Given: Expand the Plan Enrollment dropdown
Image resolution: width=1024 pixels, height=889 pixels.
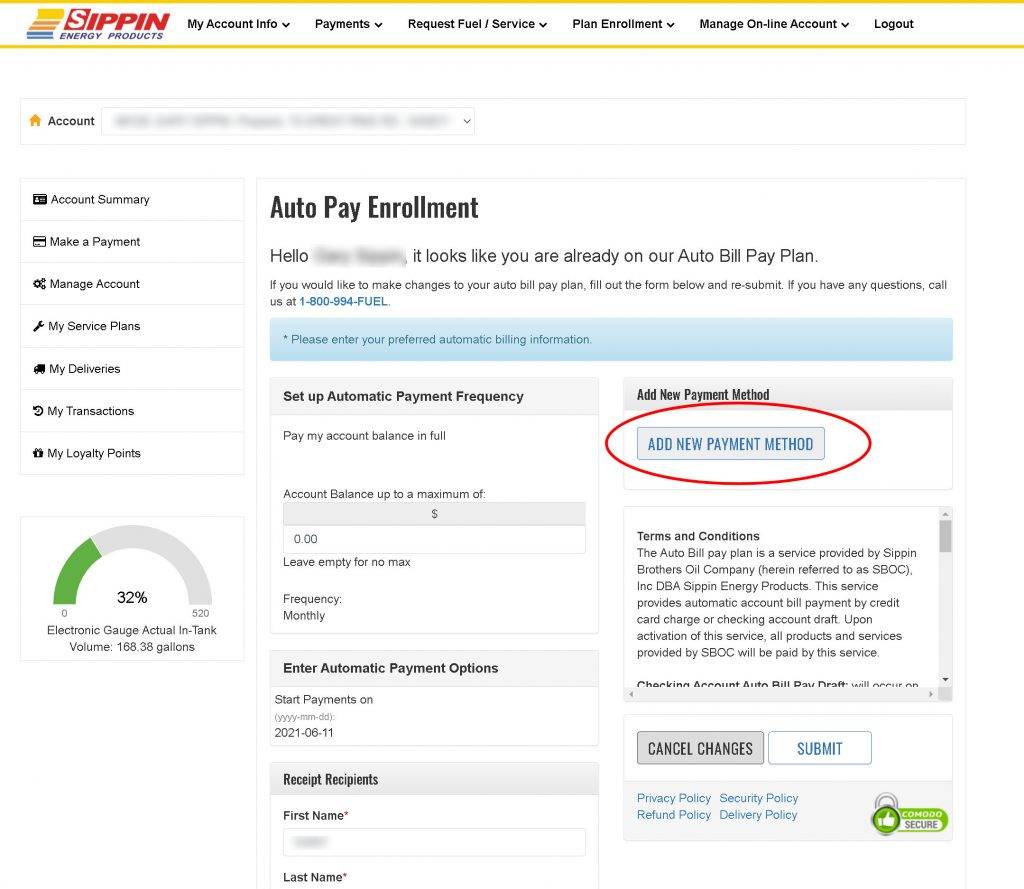Looking at the screenshot, I should pyautogui.click(x=623, y=24).
